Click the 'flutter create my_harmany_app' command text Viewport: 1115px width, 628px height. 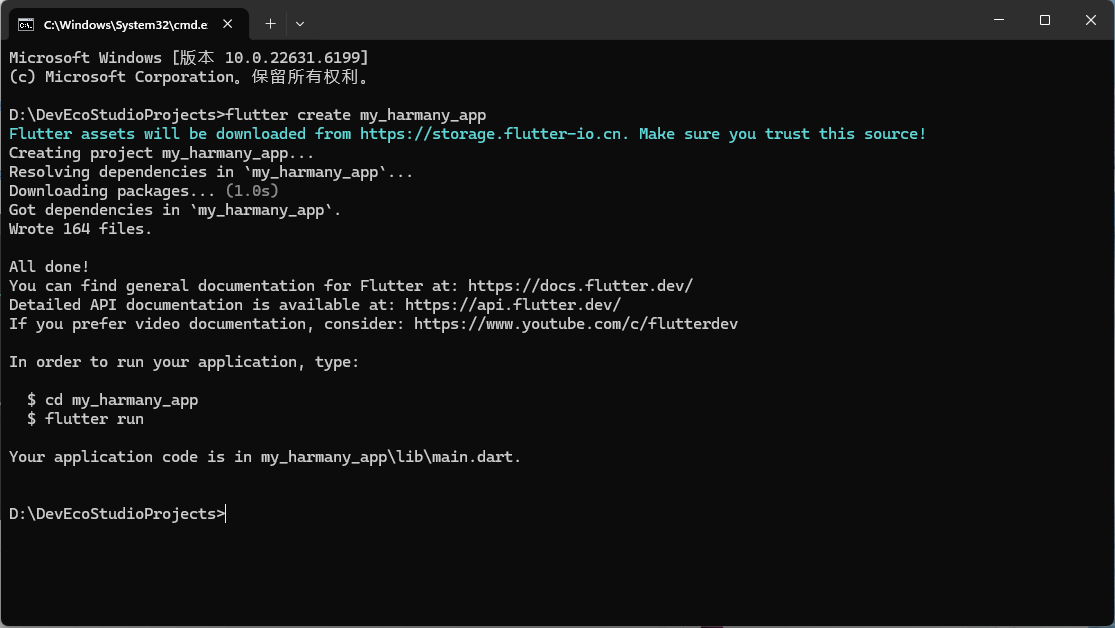click(356, 115)
